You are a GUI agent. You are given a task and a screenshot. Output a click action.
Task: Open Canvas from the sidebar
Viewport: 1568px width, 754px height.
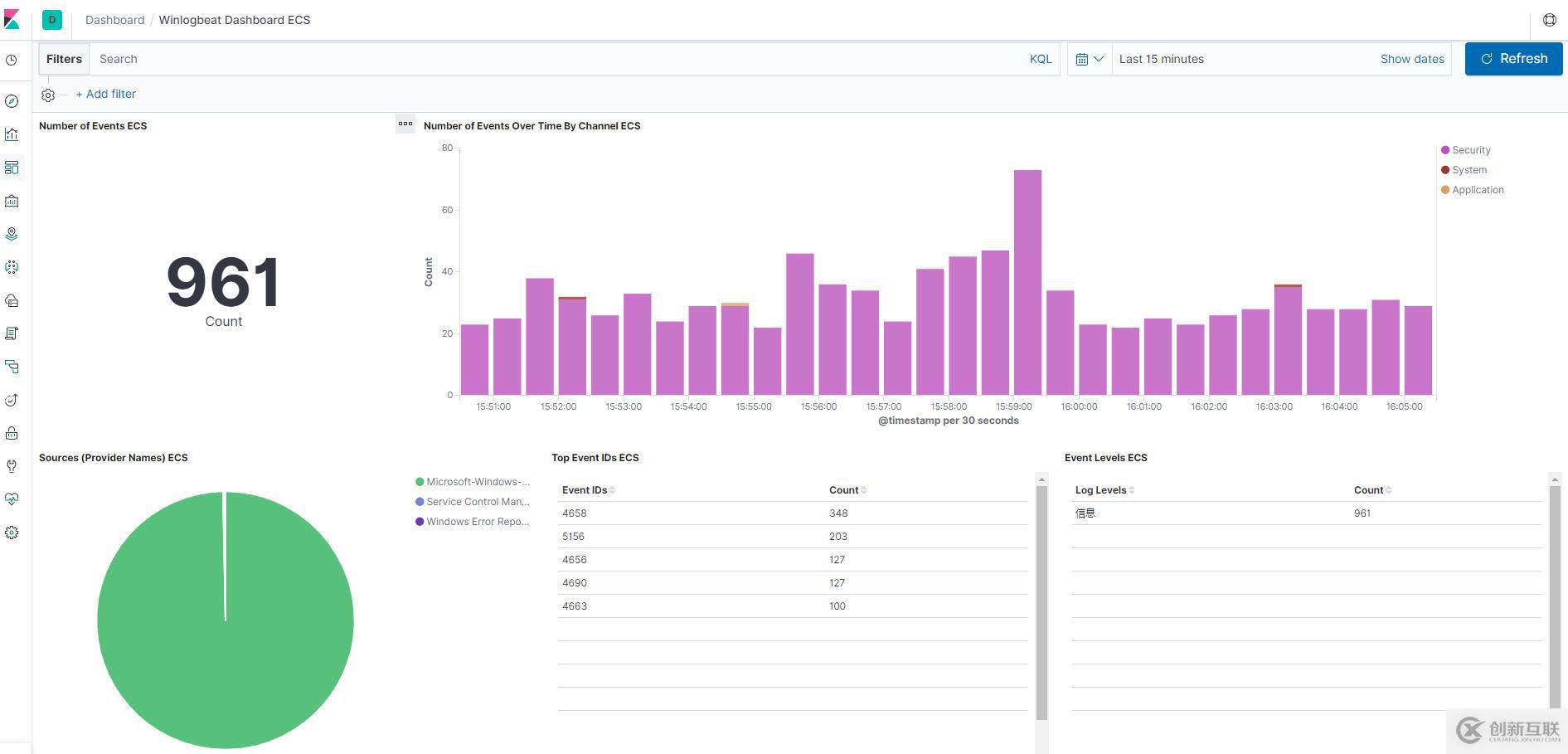coord(12,201)
